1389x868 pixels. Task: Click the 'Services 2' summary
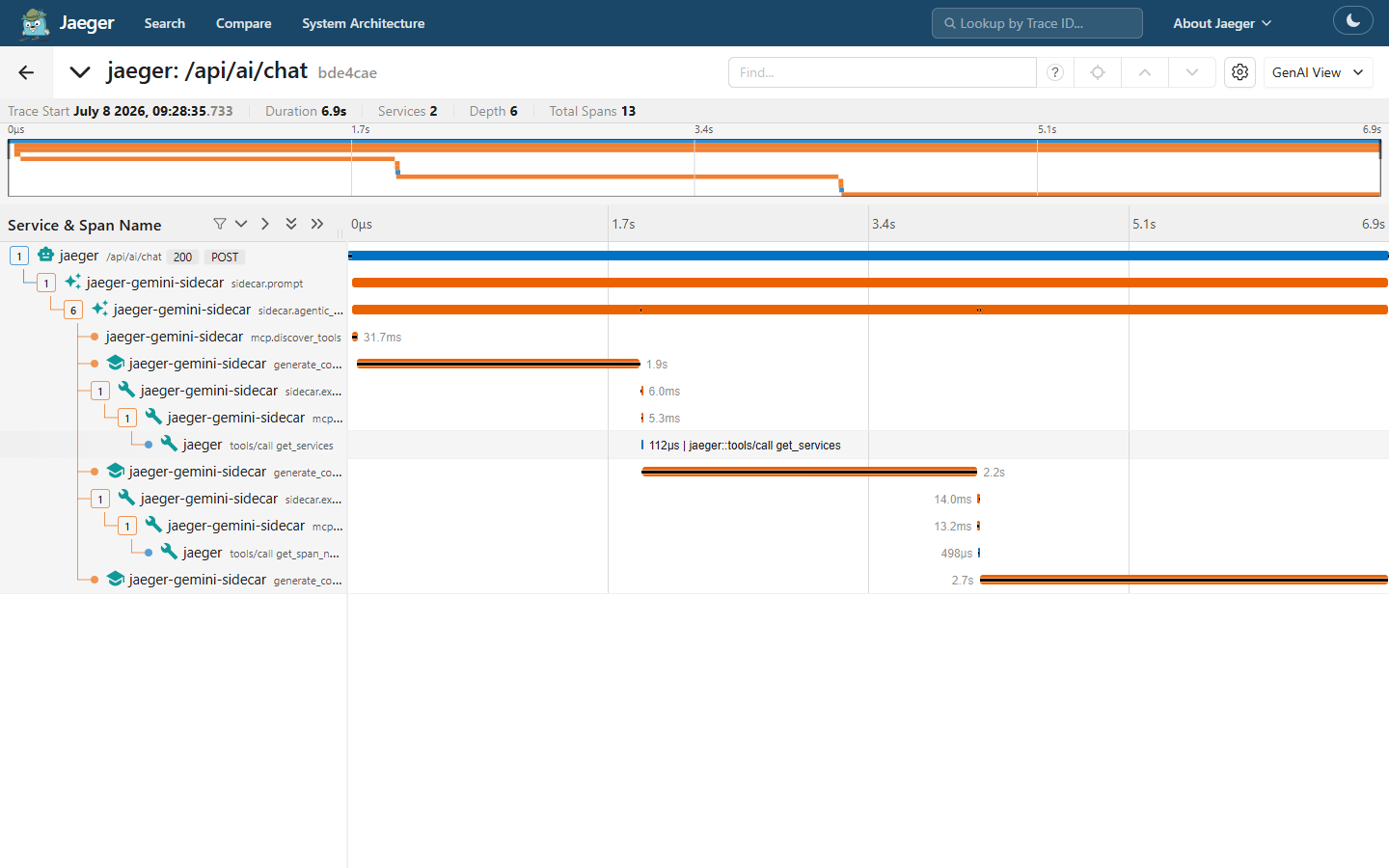coord(407,111)
